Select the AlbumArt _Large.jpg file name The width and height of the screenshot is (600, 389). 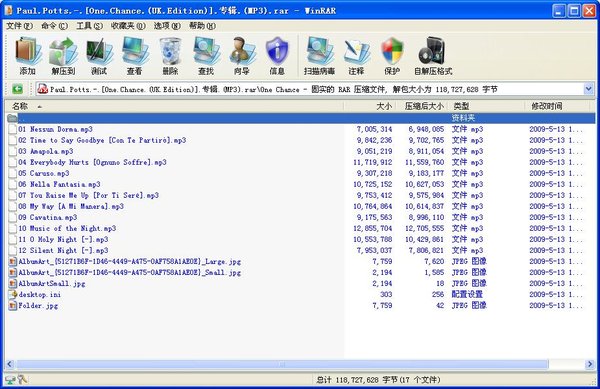[x=130, y=262]
